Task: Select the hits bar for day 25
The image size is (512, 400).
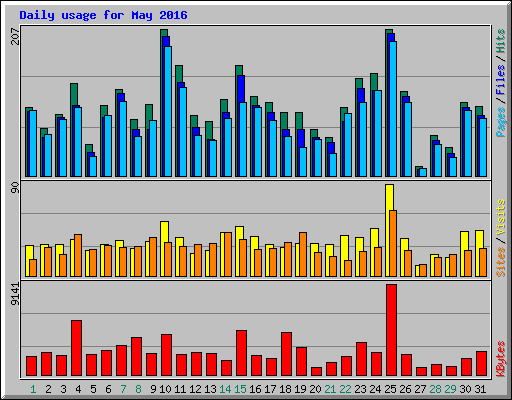Action: pyautogui.click(x=387, y=103)
